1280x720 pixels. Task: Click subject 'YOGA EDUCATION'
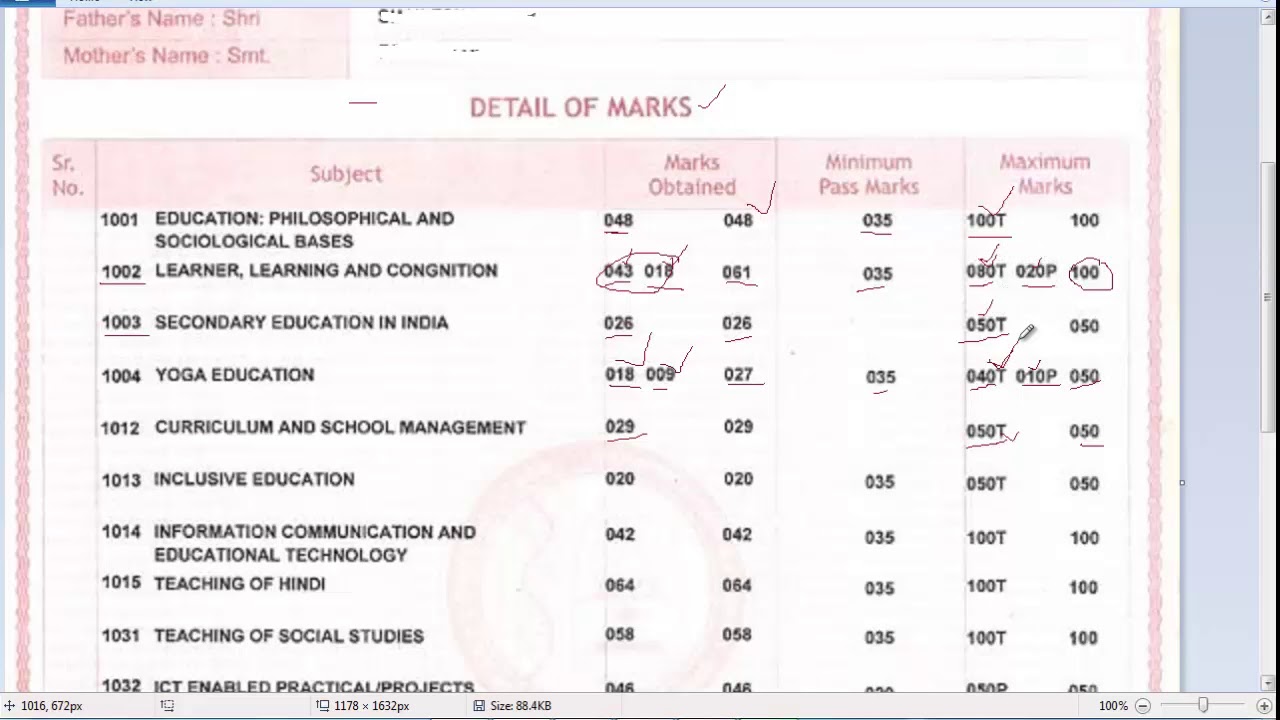pos(234,375)
